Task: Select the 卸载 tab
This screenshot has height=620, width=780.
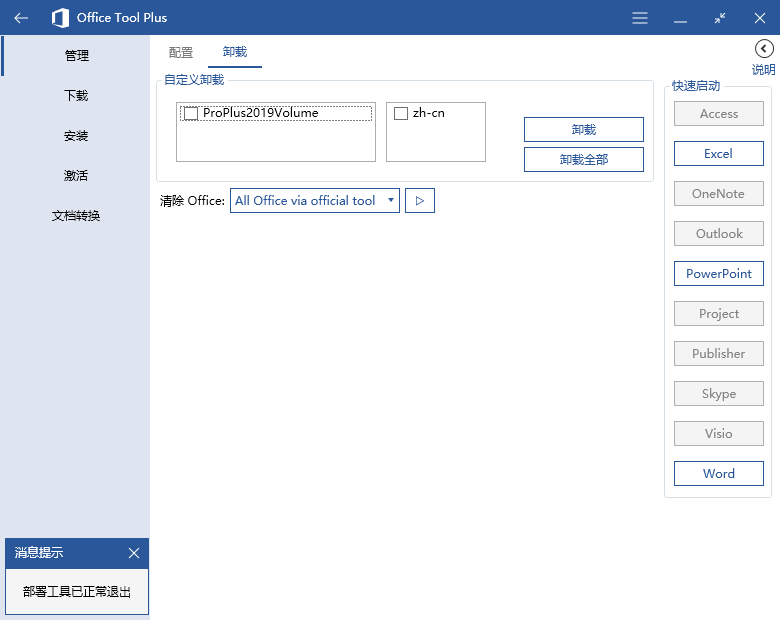Action: (x=235, y=52)
